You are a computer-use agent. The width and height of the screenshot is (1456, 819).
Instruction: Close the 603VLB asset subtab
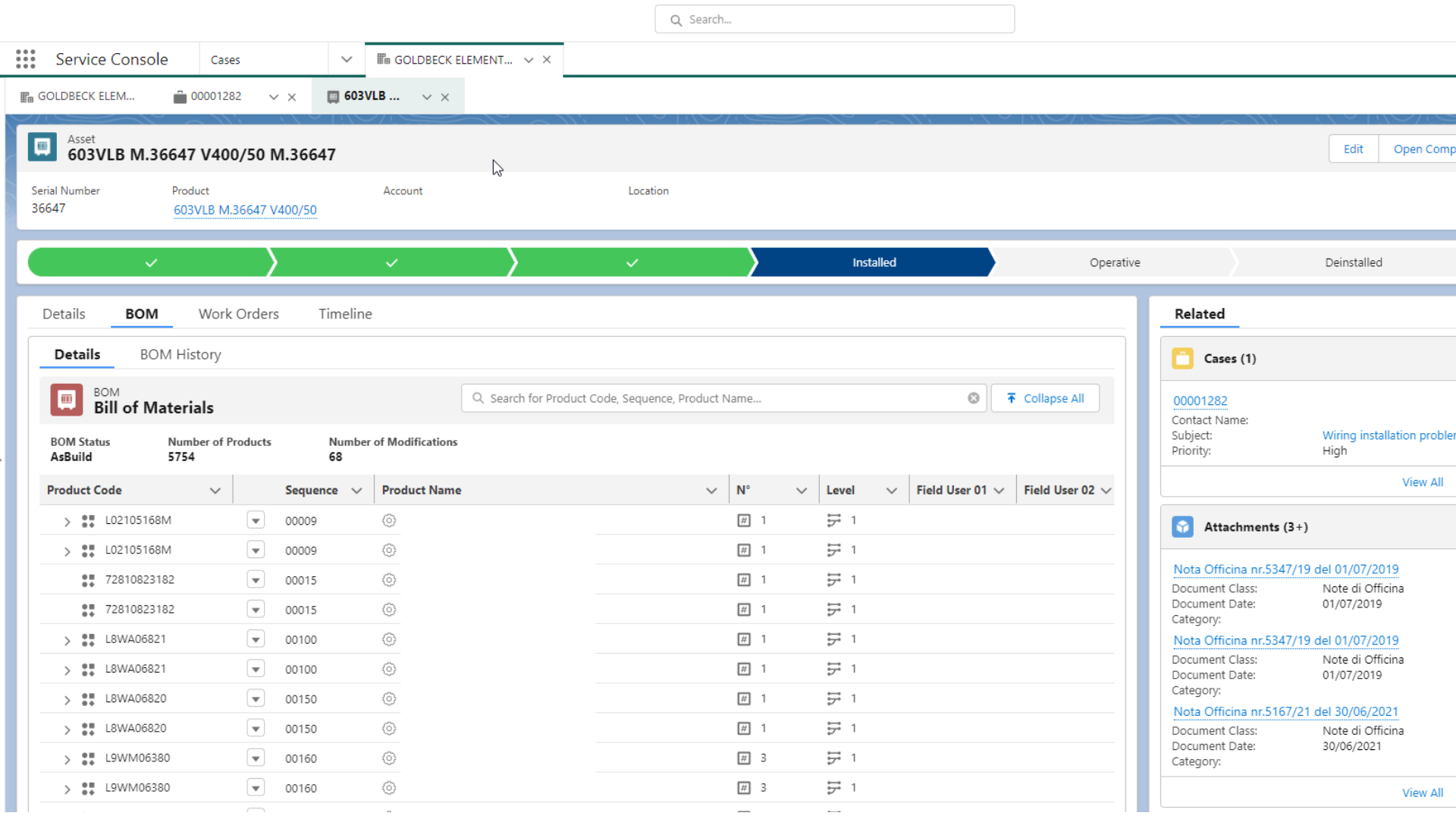445,97
